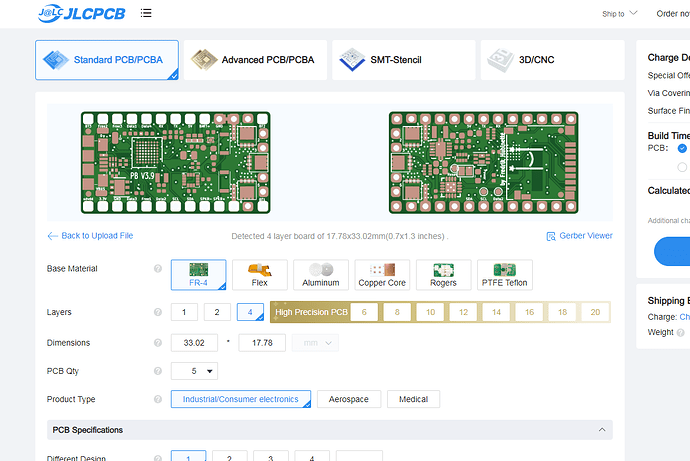Open the Weight help icon
This screenshot has width=690, height=461.
(681, 333)
